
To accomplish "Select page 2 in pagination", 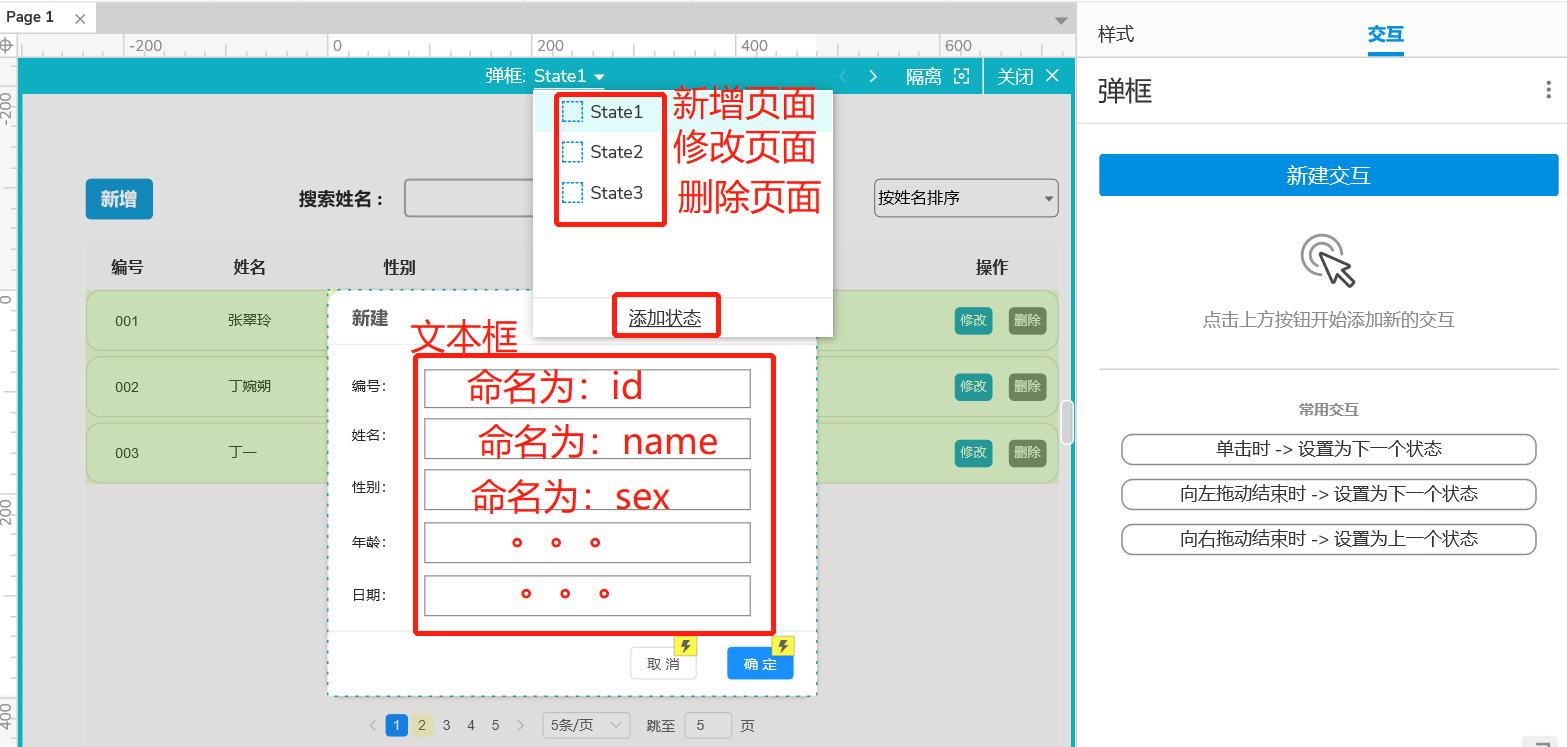I will (422, 725).
